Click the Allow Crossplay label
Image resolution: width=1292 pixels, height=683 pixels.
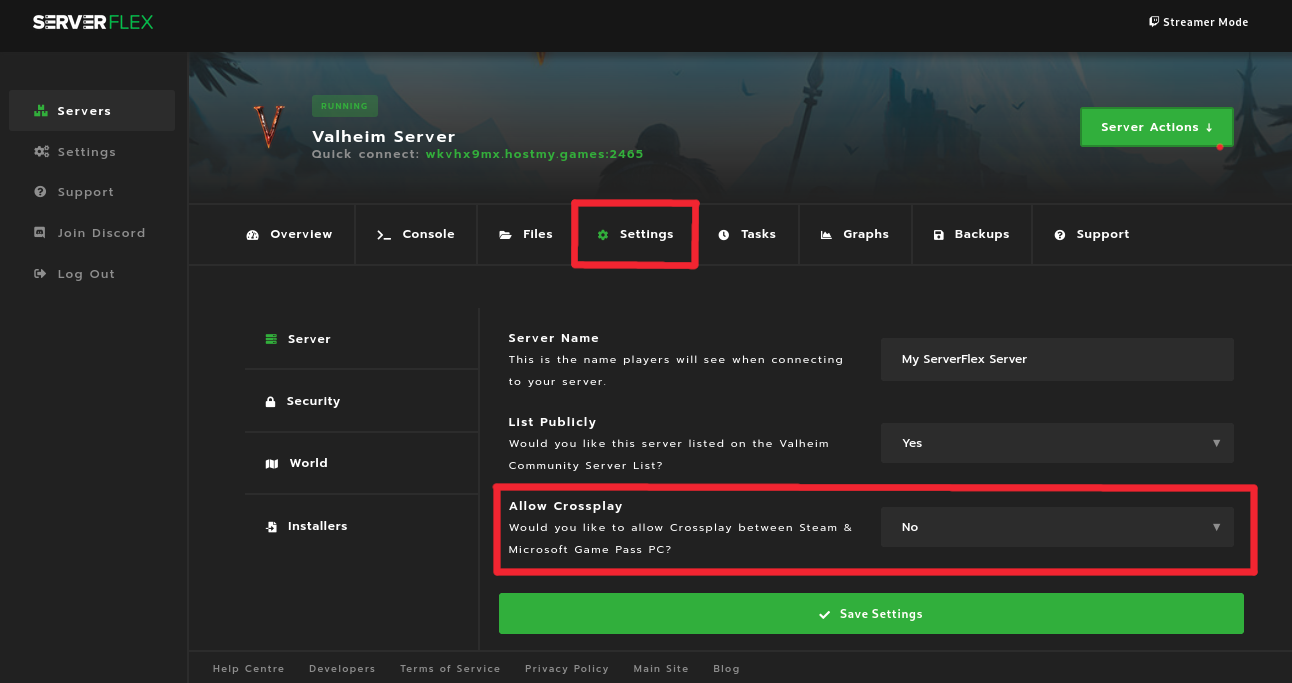(x=567, y=506)
